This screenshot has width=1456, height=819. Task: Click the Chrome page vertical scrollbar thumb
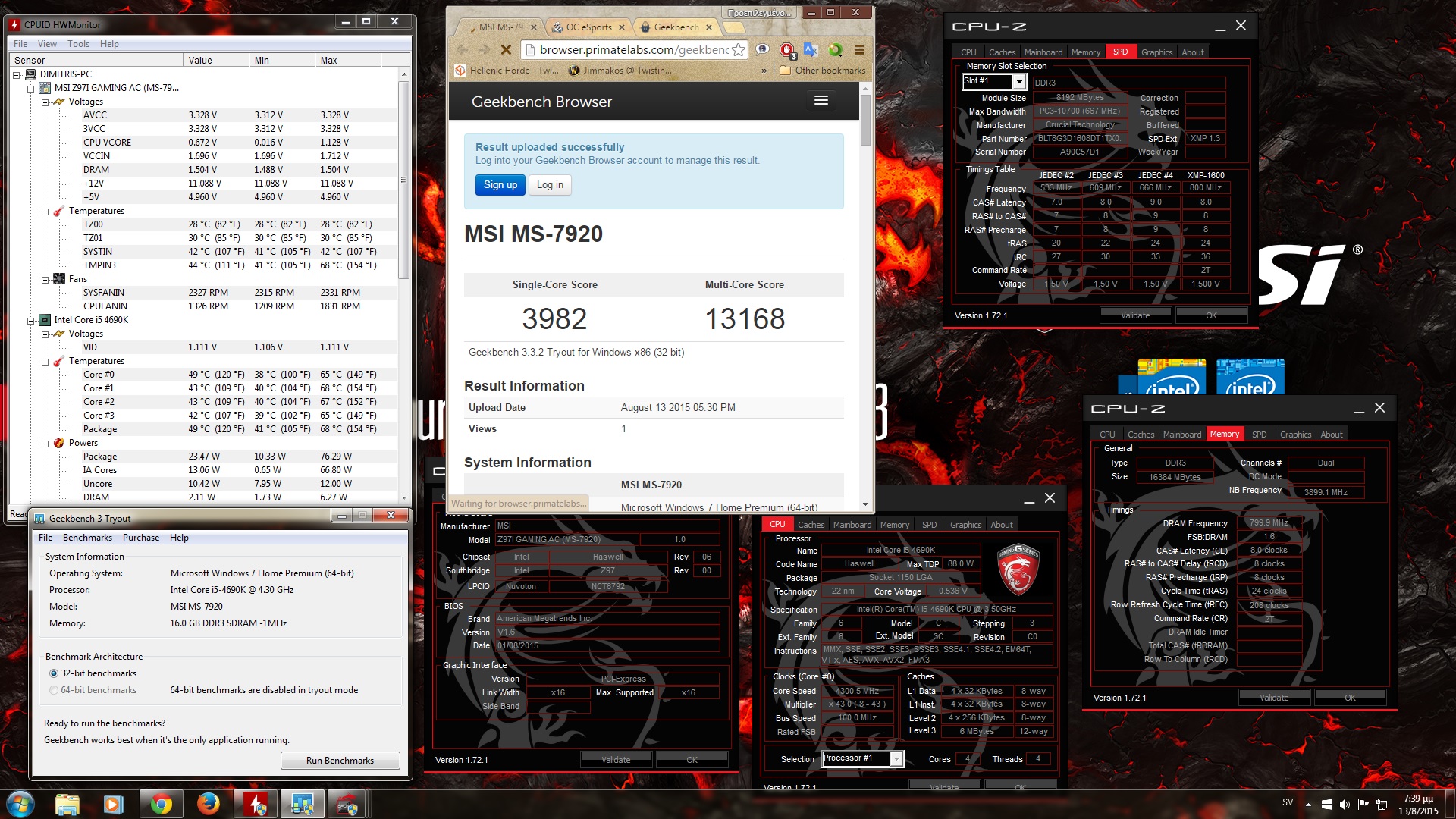coord(865,120)
